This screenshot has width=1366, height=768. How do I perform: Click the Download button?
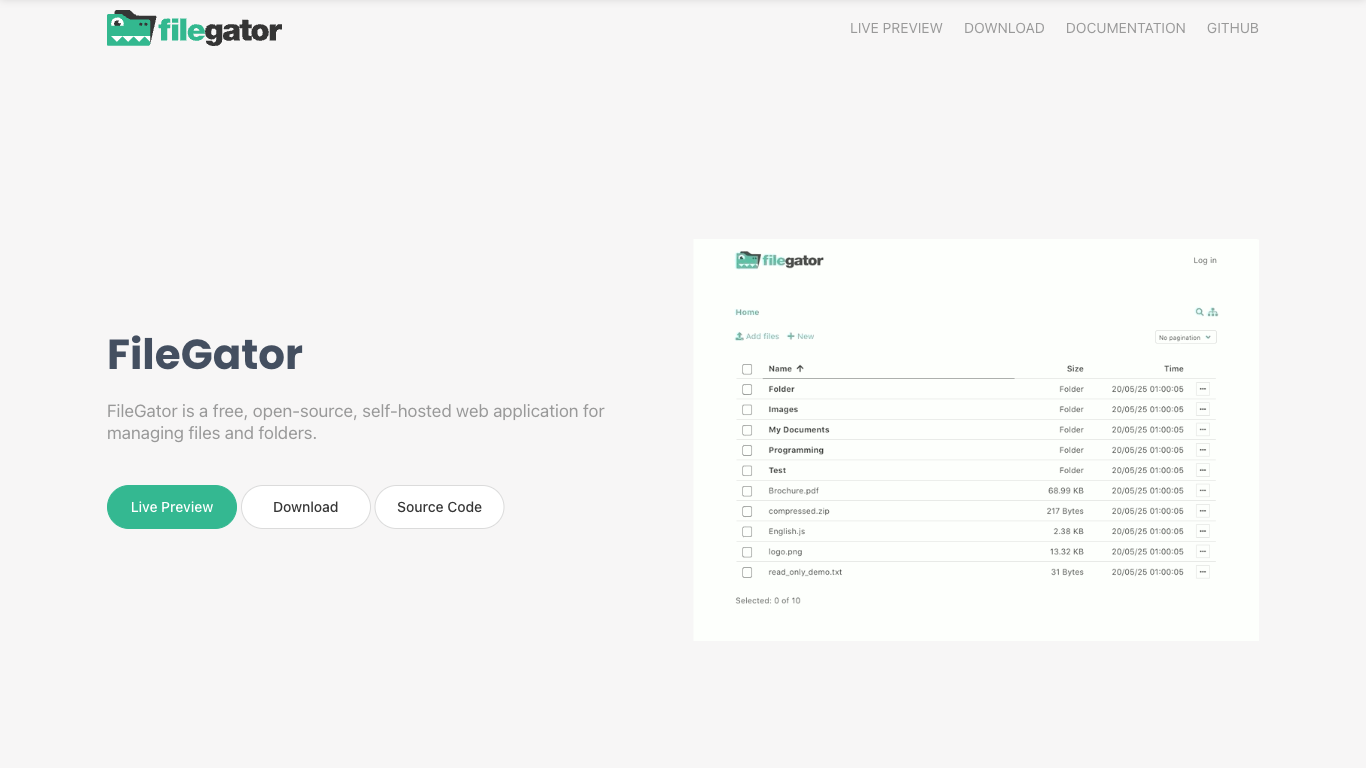click(x=306, y=507)
